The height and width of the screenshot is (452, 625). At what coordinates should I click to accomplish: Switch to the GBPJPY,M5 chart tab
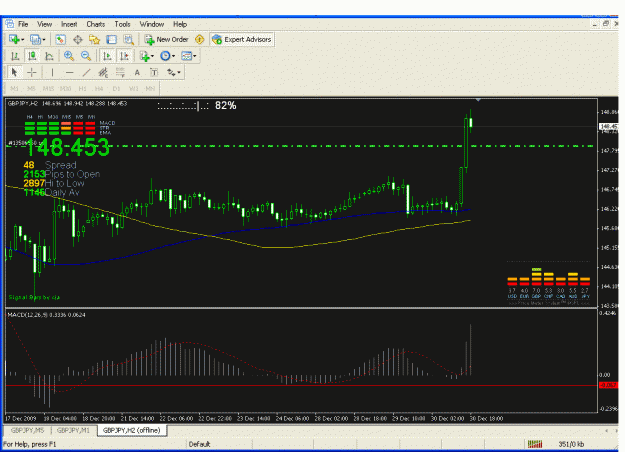point(28,430)
